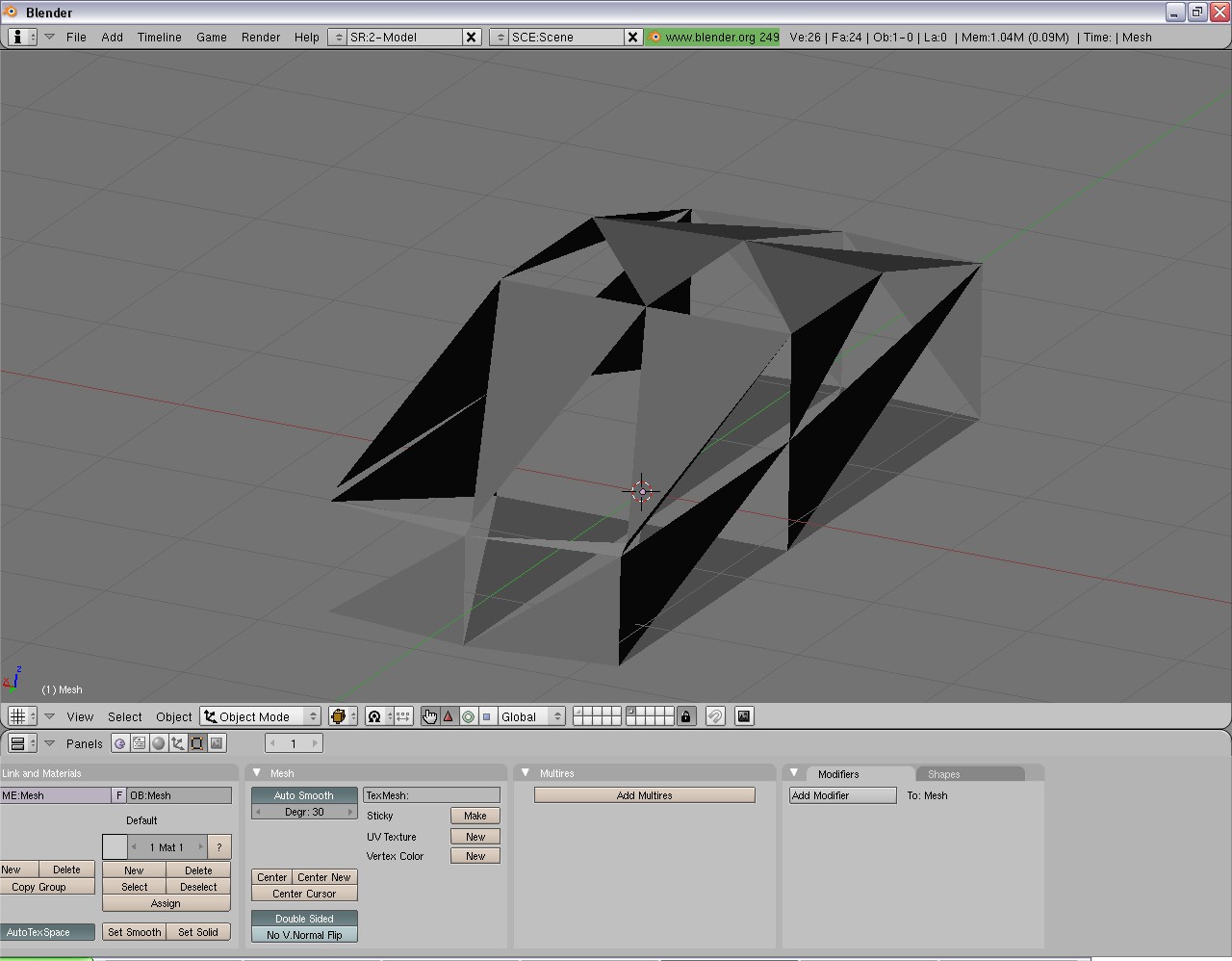The width and height of the screenshot is (1232, 961).
Task: Click the Degr: 30 angle slider
Action: point(304,812)
